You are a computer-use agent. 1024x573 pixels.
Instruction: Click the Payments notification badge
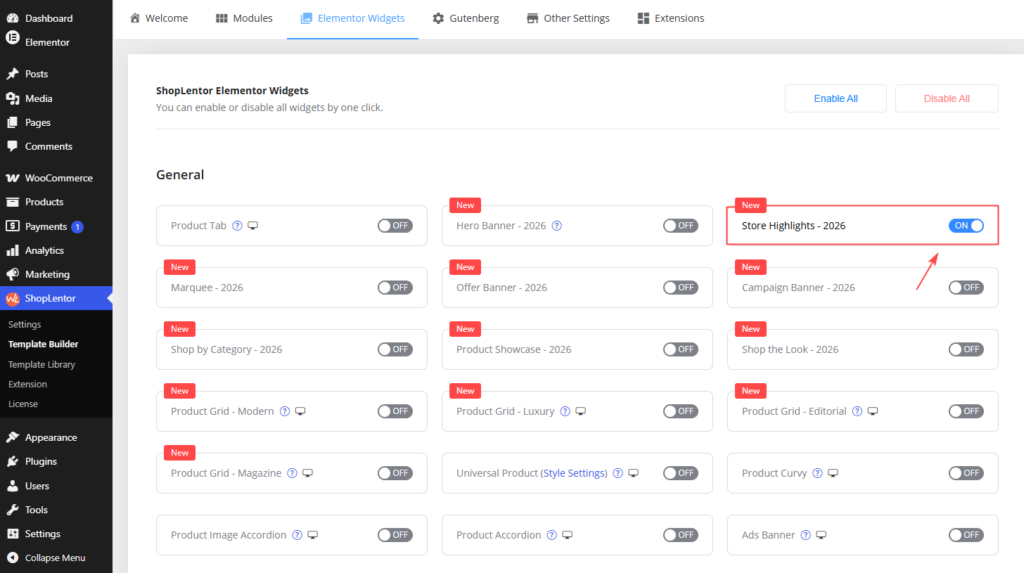[x=77, y=227]
